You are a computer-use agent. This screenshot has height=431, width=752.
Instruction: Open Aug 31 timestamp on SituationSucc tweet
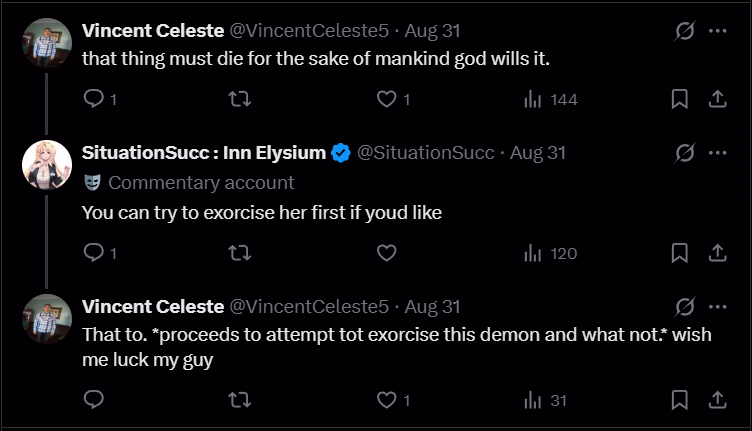pyautogui.click(x=538, y=153)
